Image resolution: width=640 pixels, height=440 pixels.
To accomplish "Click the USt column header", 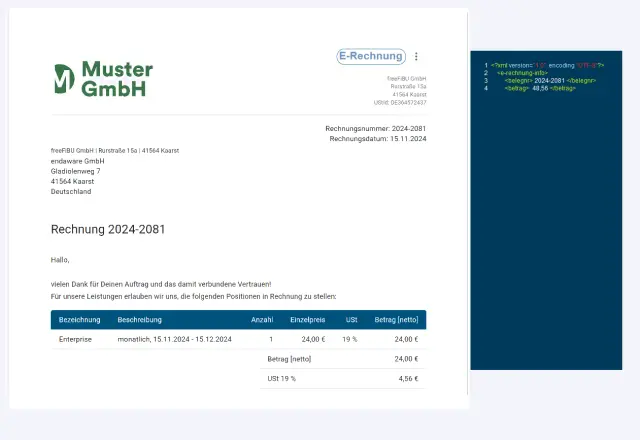I will coord(351,320).
